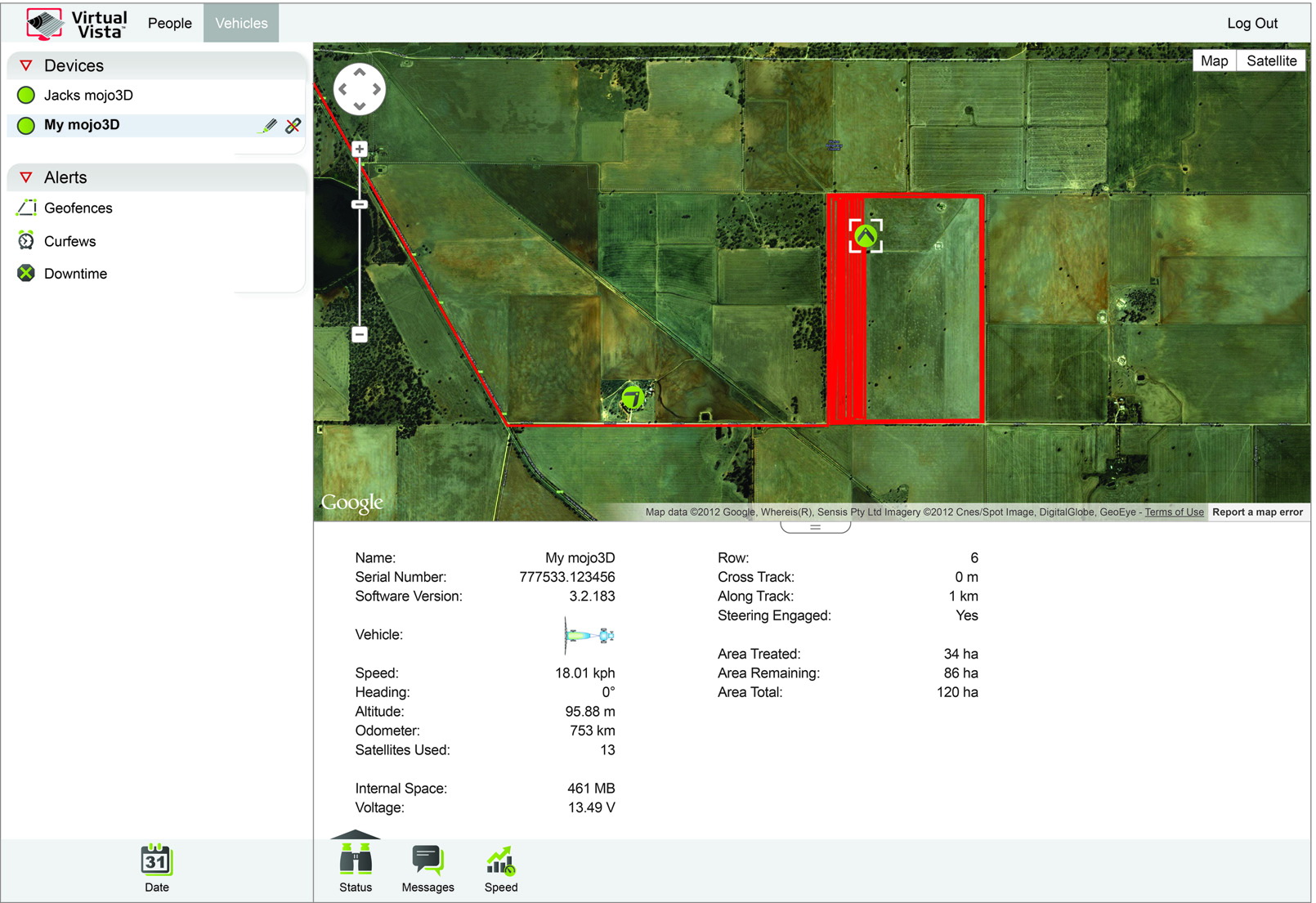Open the Messages view
The image size is (1316, 903).
coord(427,868)
